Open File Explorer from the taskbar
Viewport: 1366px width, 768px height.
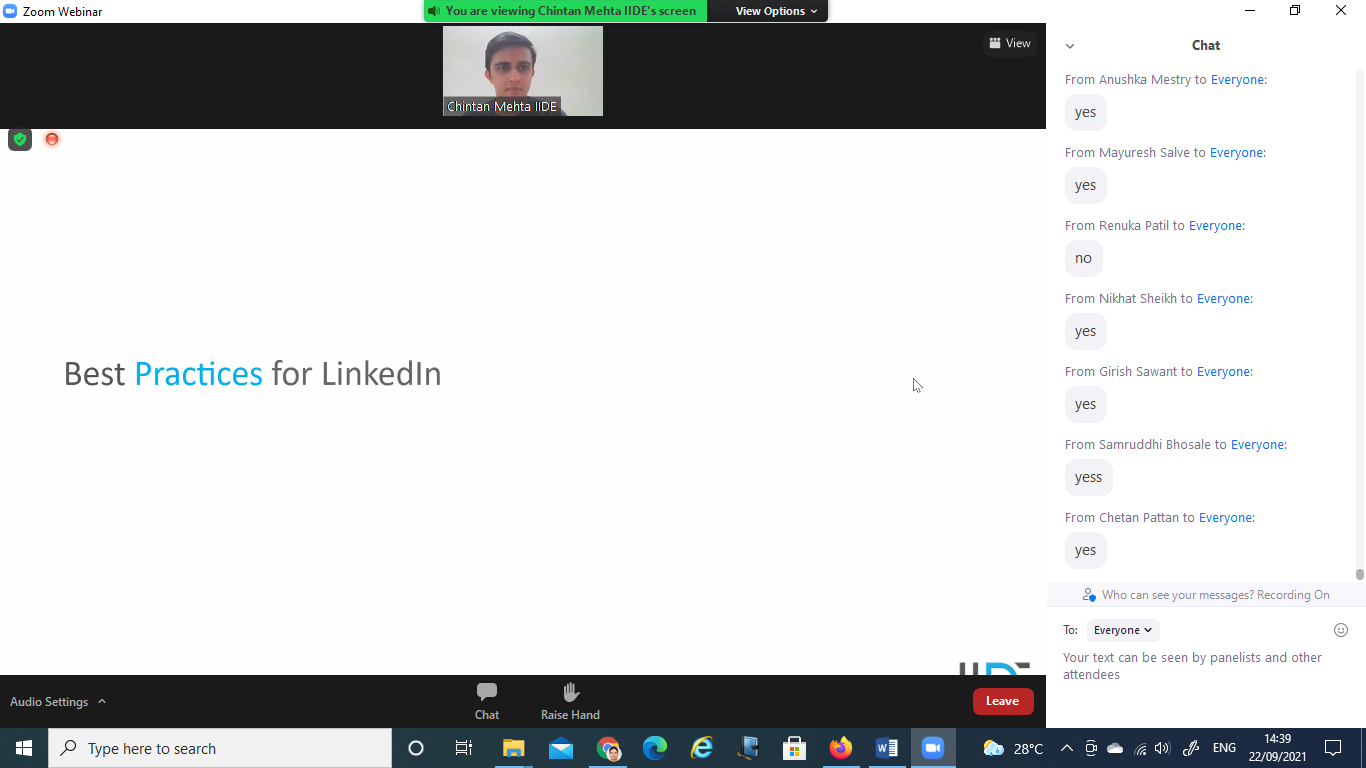coord(513,748)
